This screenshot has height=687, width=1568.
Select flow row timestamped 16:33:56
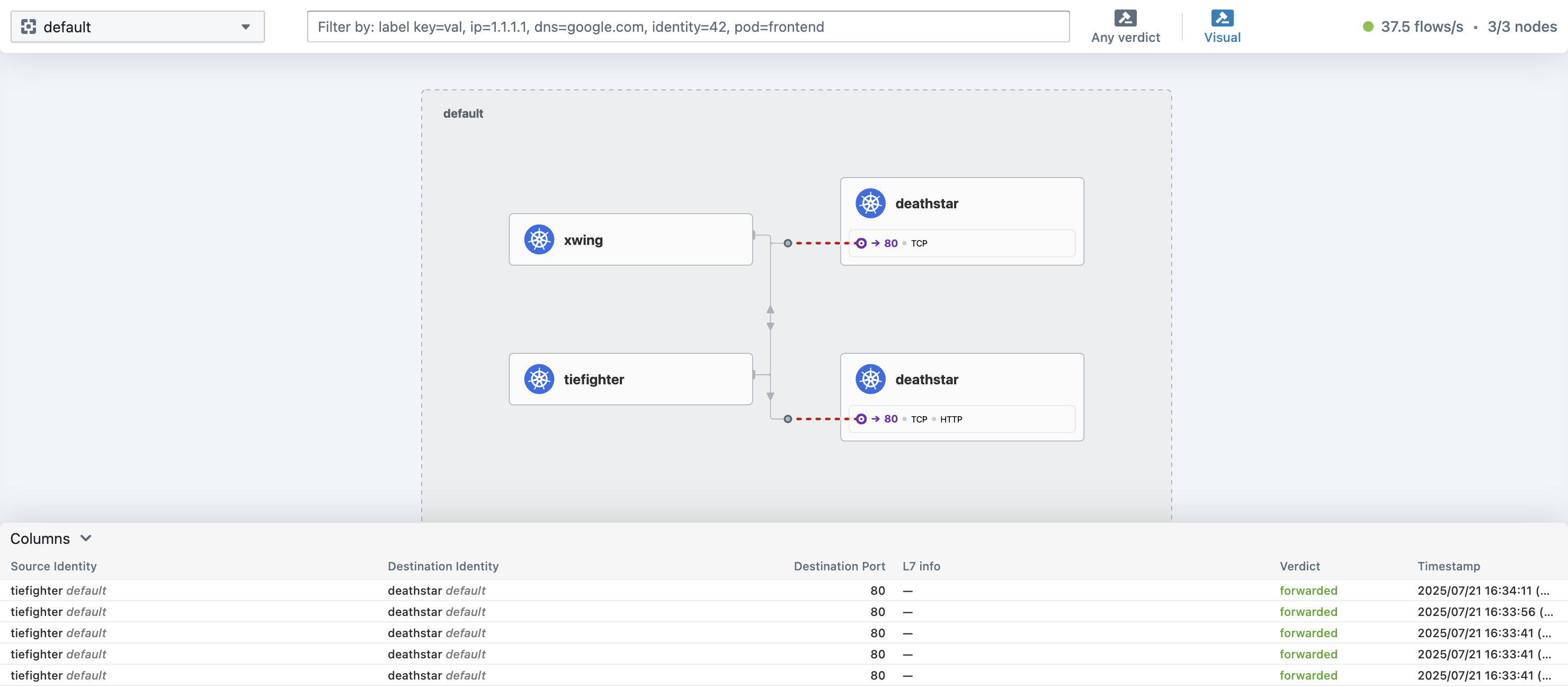pos(1485,612)
